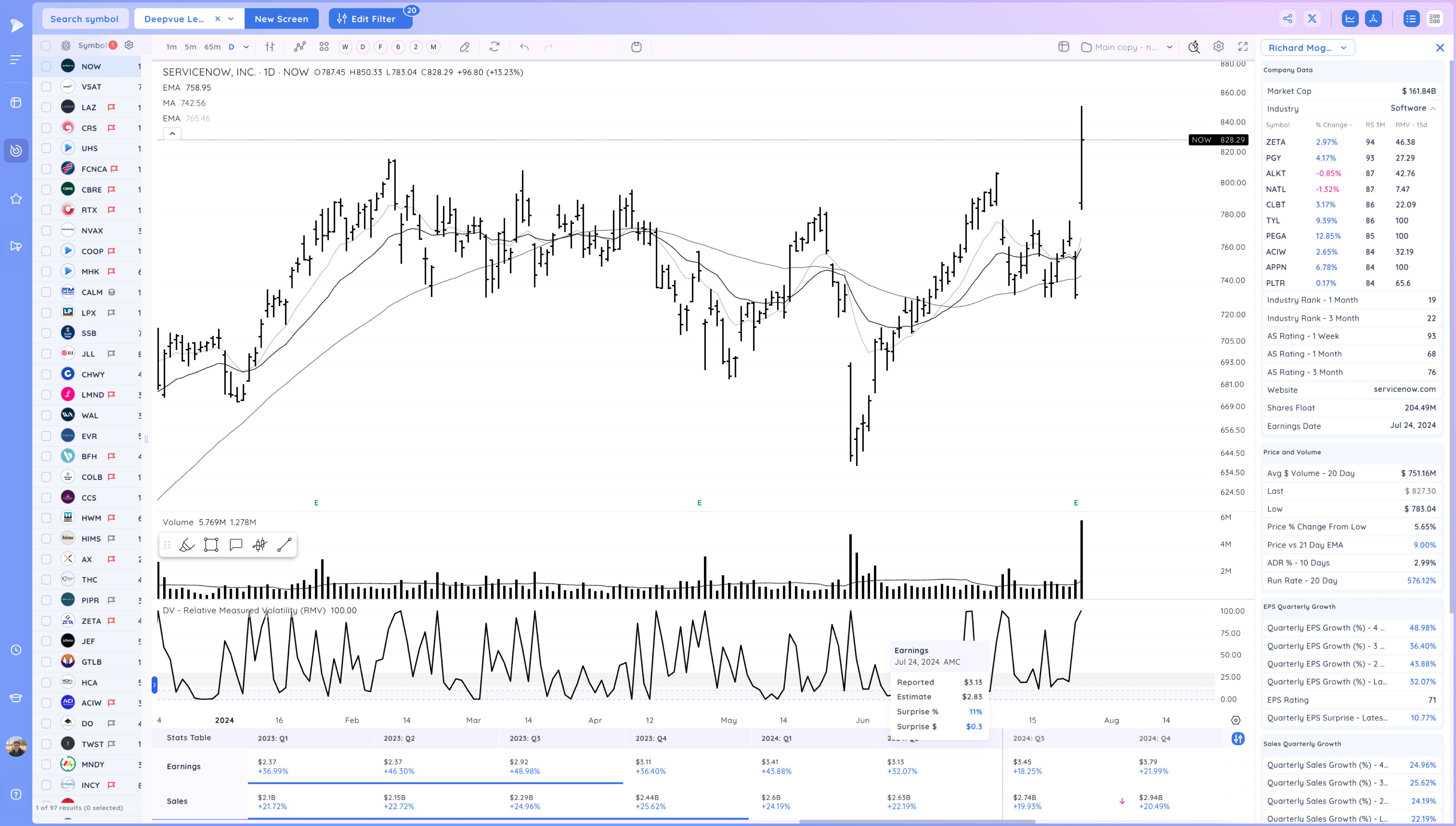Share the chart using the share icon

click(x=1287, y=18)
